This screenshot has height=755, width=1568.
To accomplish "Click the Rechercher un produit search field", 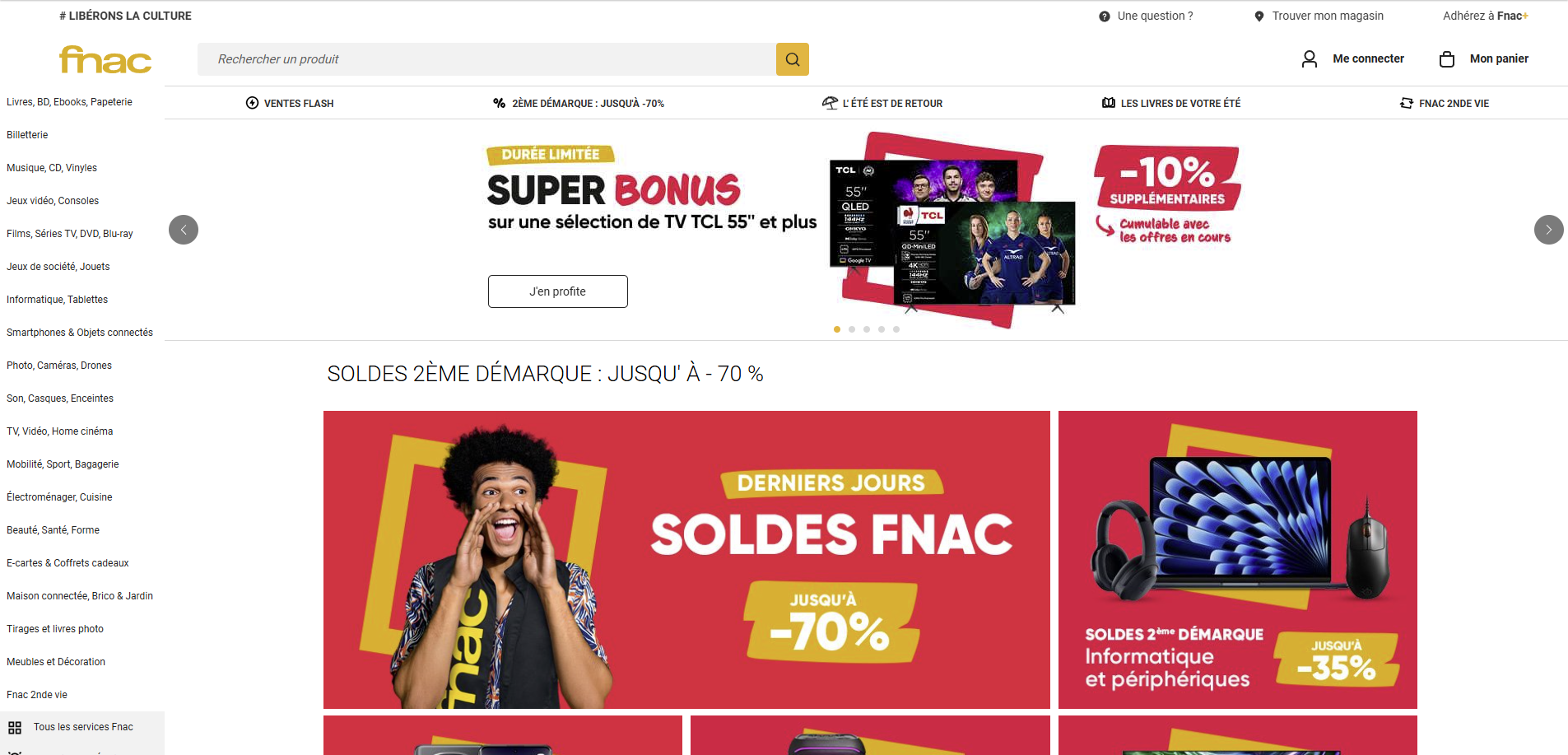I will click(486, 59).
